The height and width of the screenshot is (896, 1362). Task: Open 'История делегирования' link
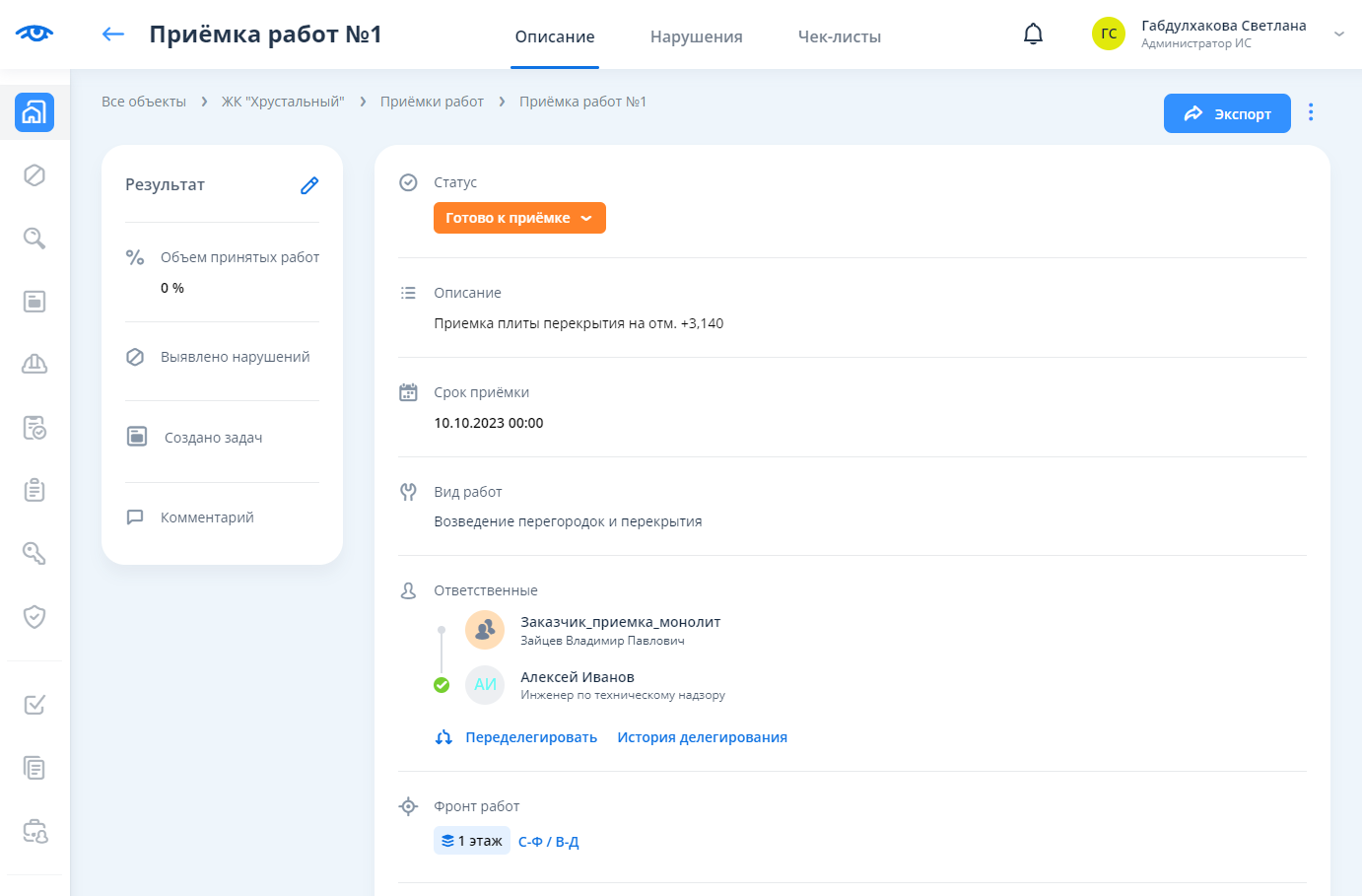tap(702, 737)
